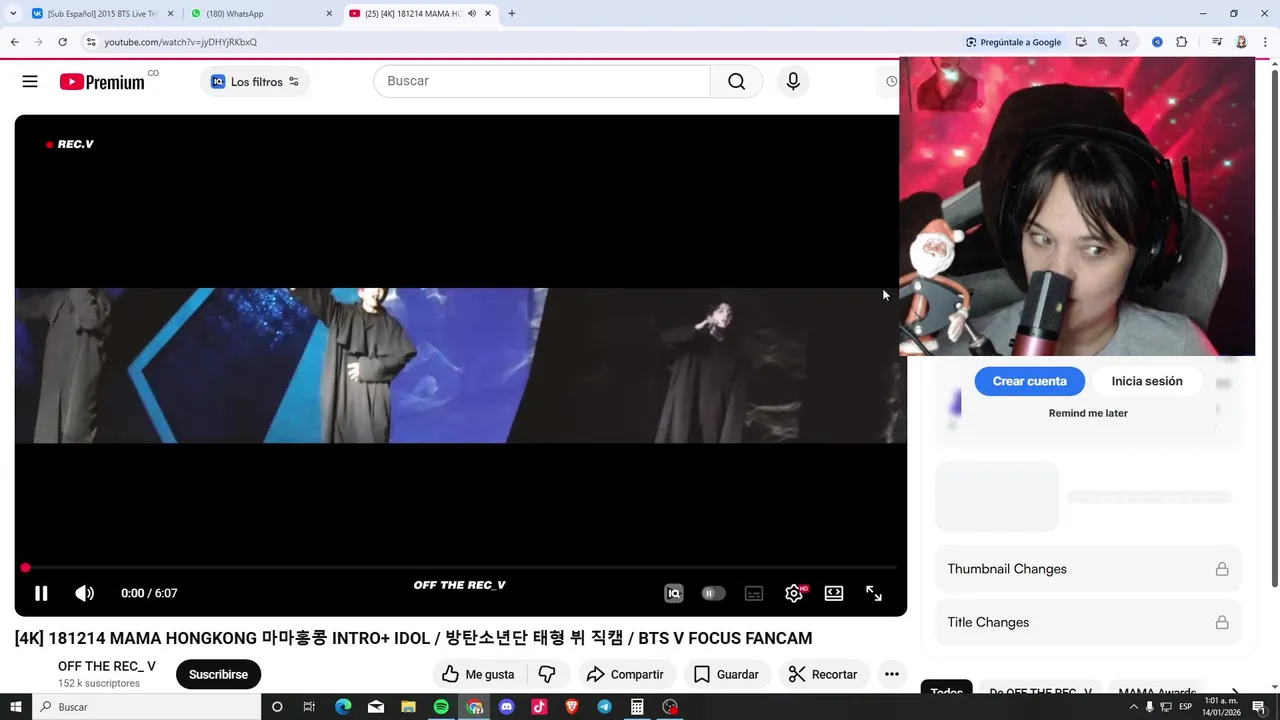The height and width of the screenshot is (720, 1280).
Task: Go to YouTube Premium home logo
Action: pos(103,82)
